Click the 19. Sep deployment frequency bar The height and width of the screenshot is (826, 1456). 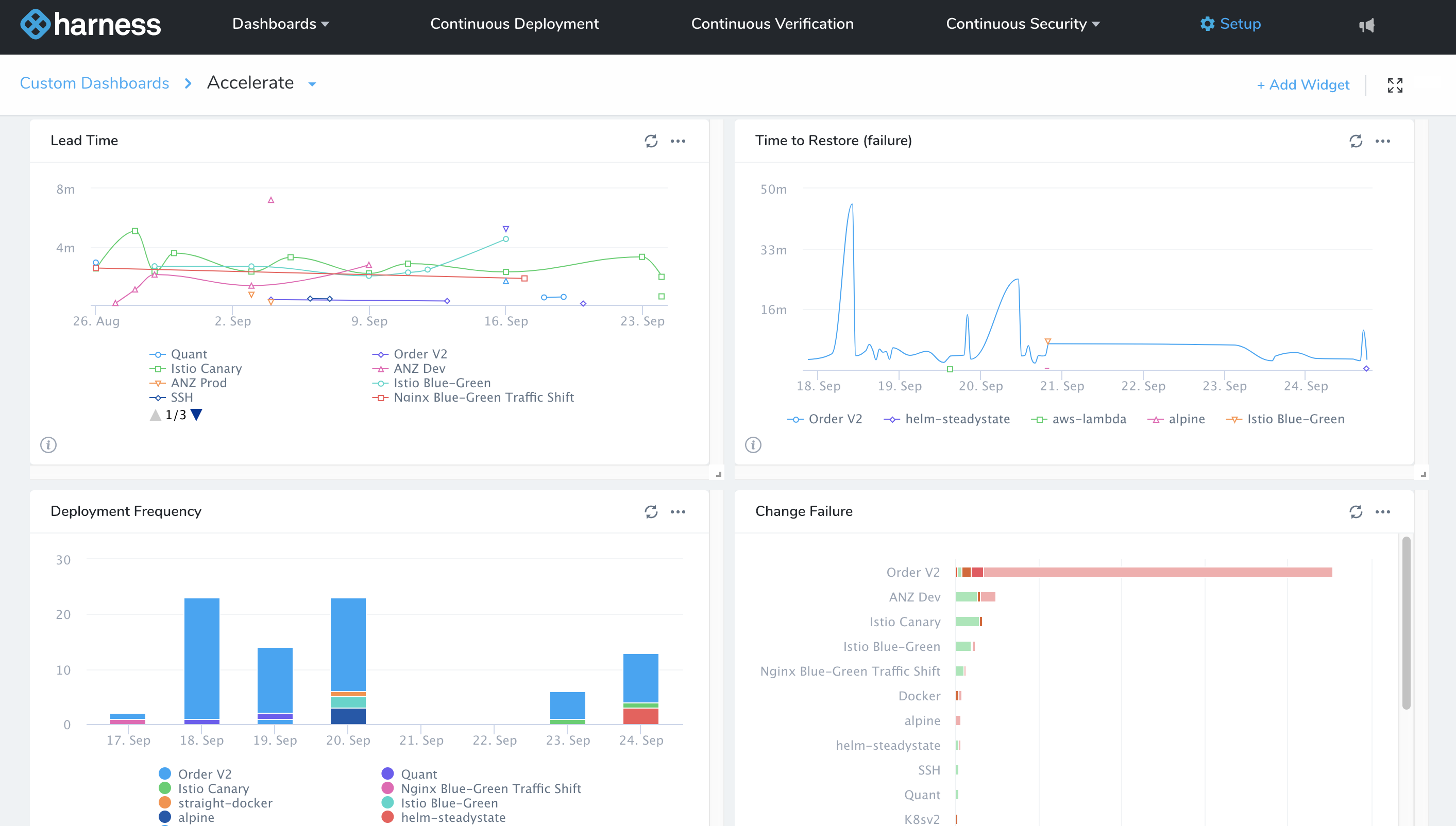(x=275, y=686)
